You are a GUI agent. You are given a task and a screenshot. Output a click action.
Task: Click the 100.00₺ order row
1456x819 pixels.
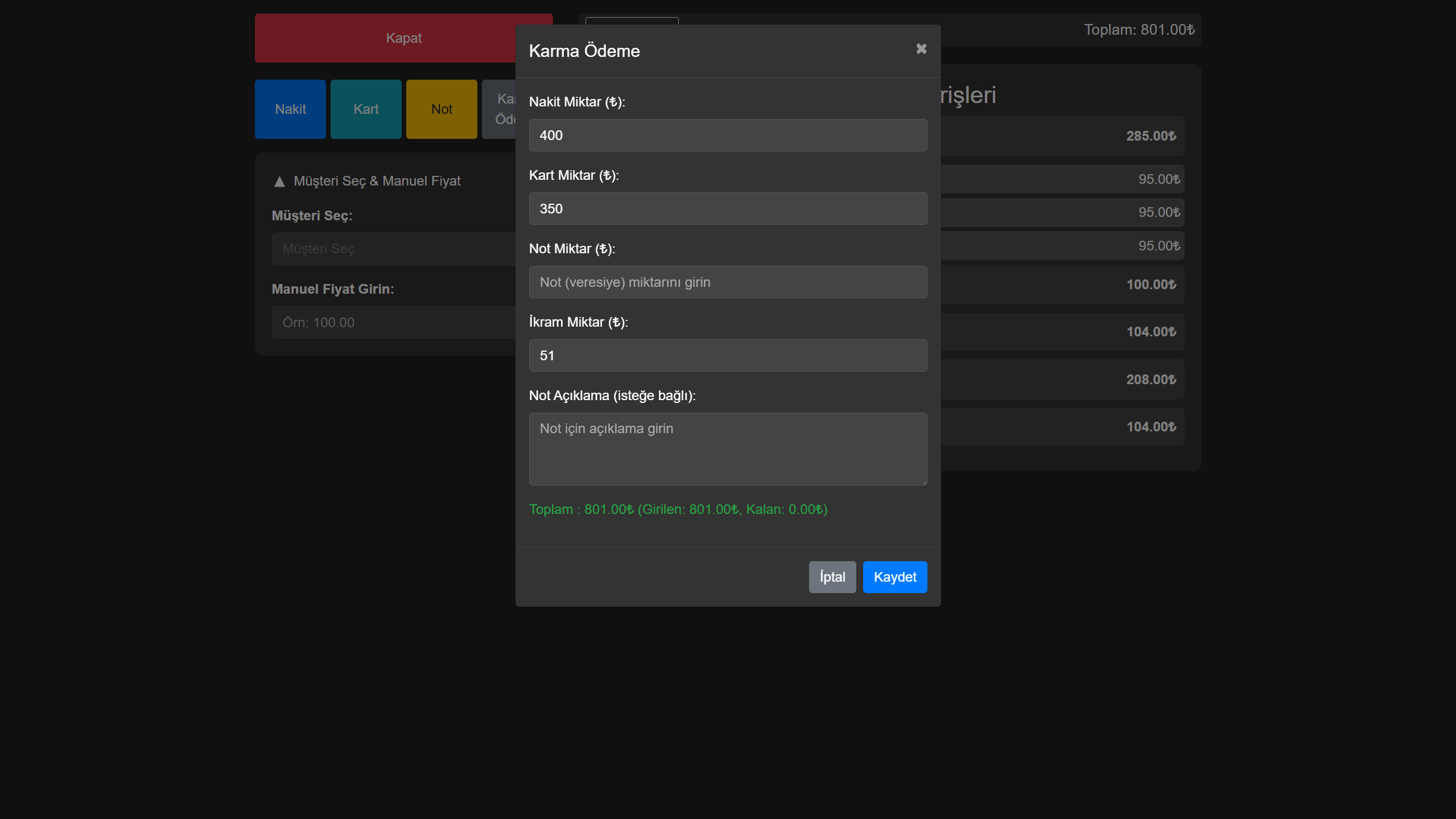(x=1062, y=285)
